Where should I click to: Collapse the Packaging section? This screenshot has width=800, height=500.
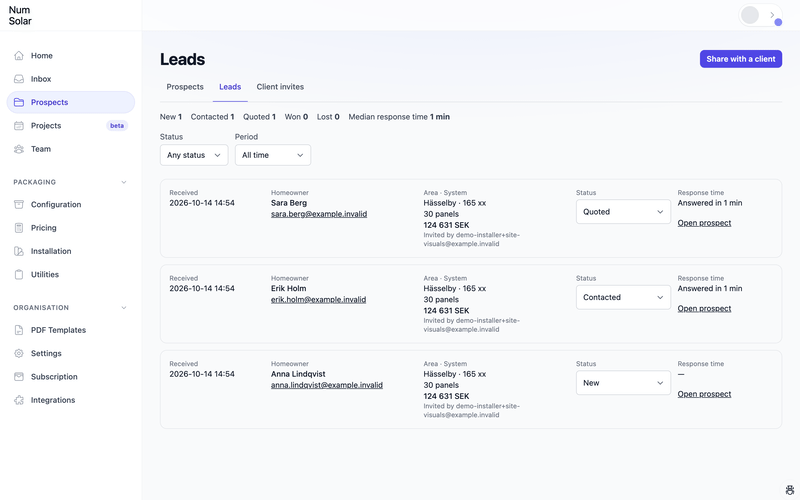point(123,182)
